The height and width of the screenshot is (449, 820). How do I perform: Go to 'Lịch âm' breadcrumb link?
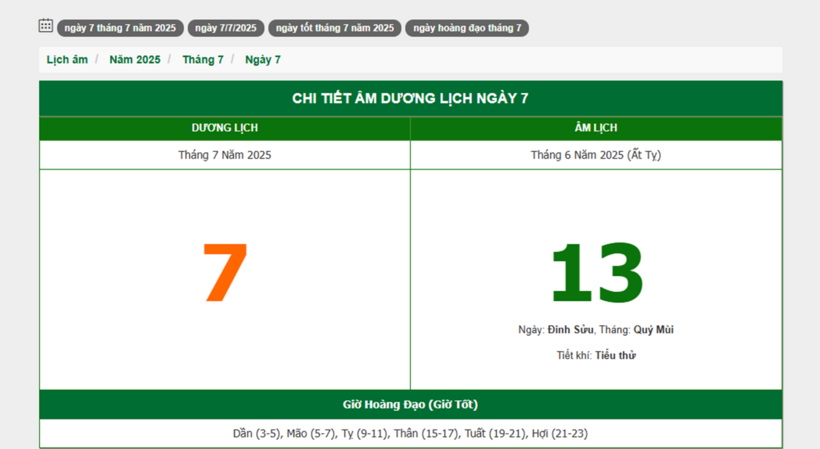[x=67, y=60]
